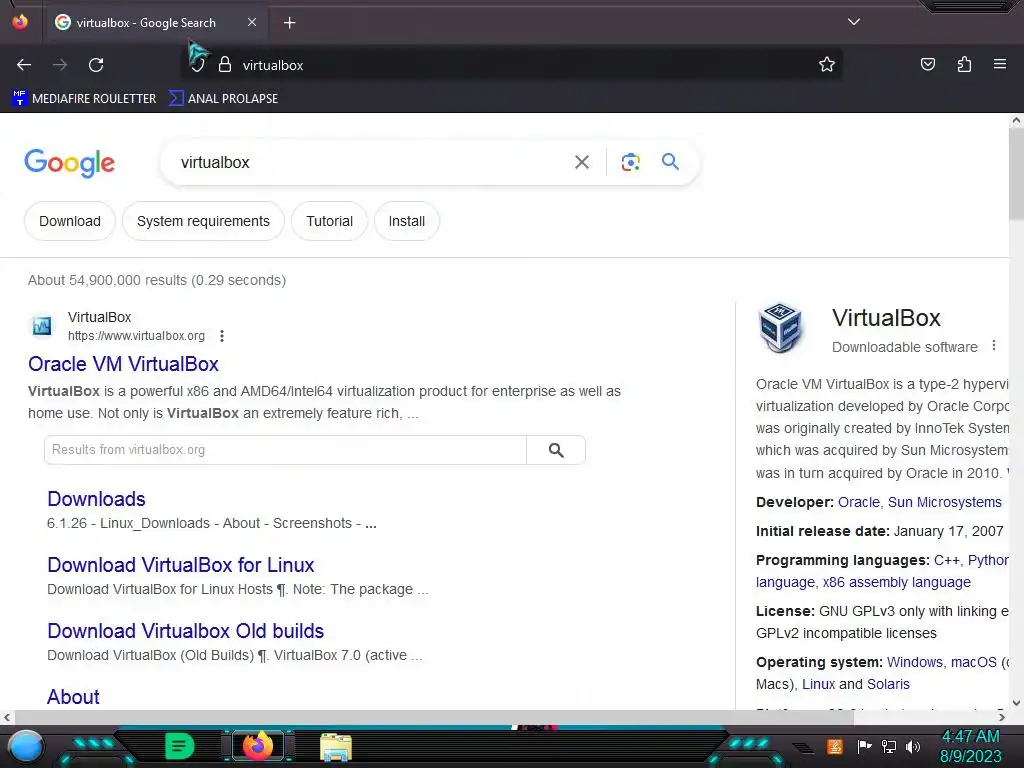1024x768 pixels.
Task: Submit the Google search magnifier
Action: pyautogui.click(x=670, y=161)
